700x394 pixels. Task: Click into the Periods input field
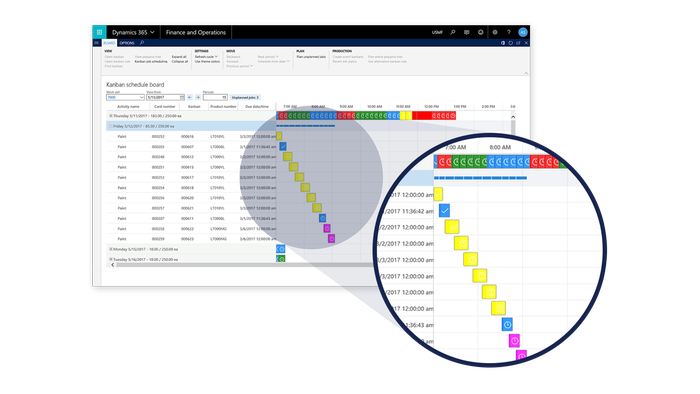click(x=215, y=97)
